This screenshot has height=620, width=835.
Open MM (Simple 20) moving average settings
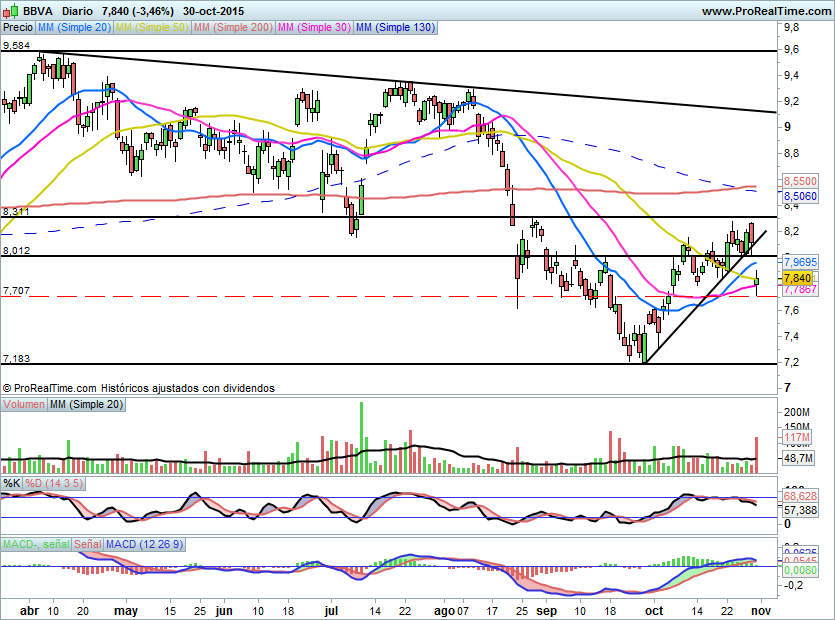(x=76, y=28)
